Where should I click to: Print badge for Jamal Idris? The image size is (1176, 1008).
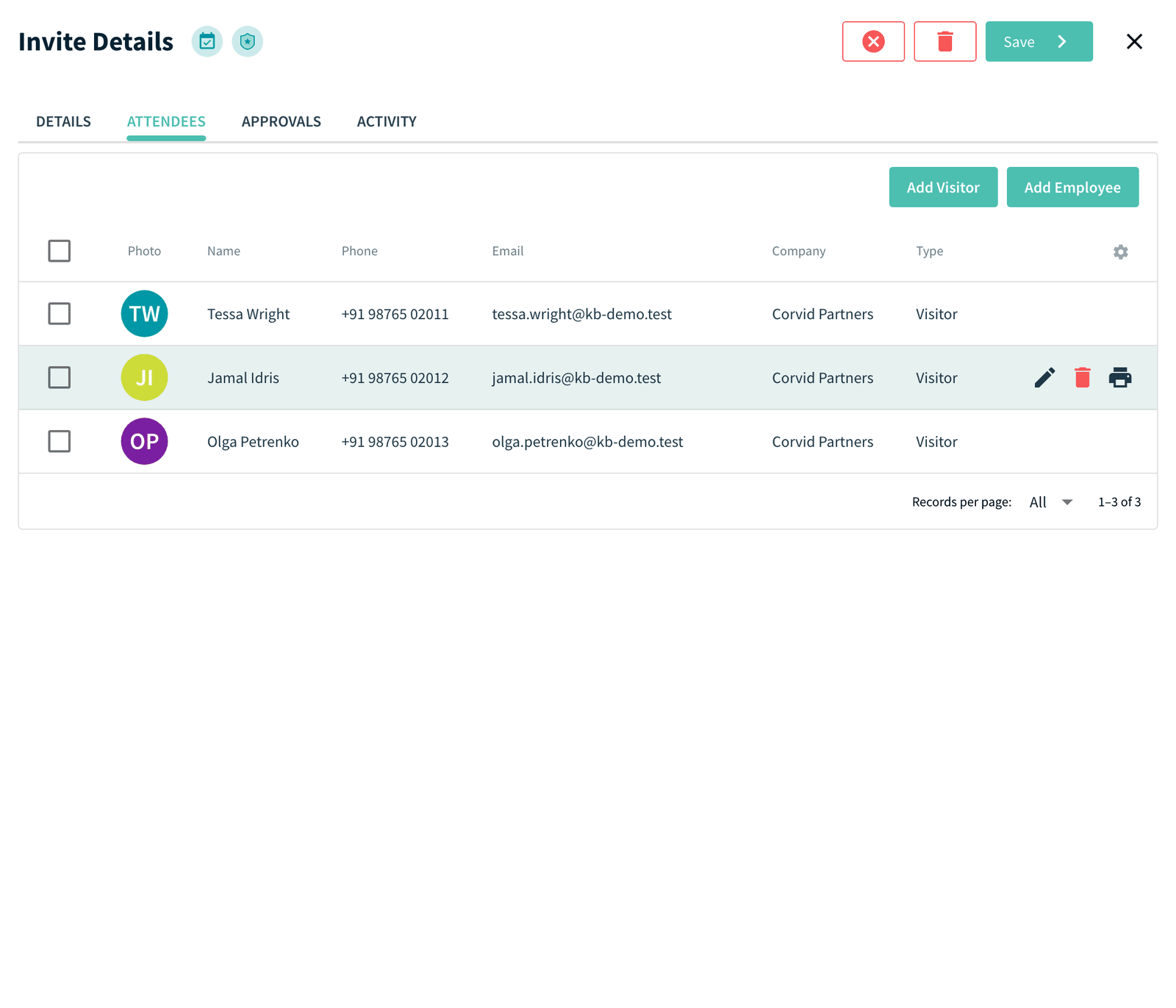point(1120,377)
